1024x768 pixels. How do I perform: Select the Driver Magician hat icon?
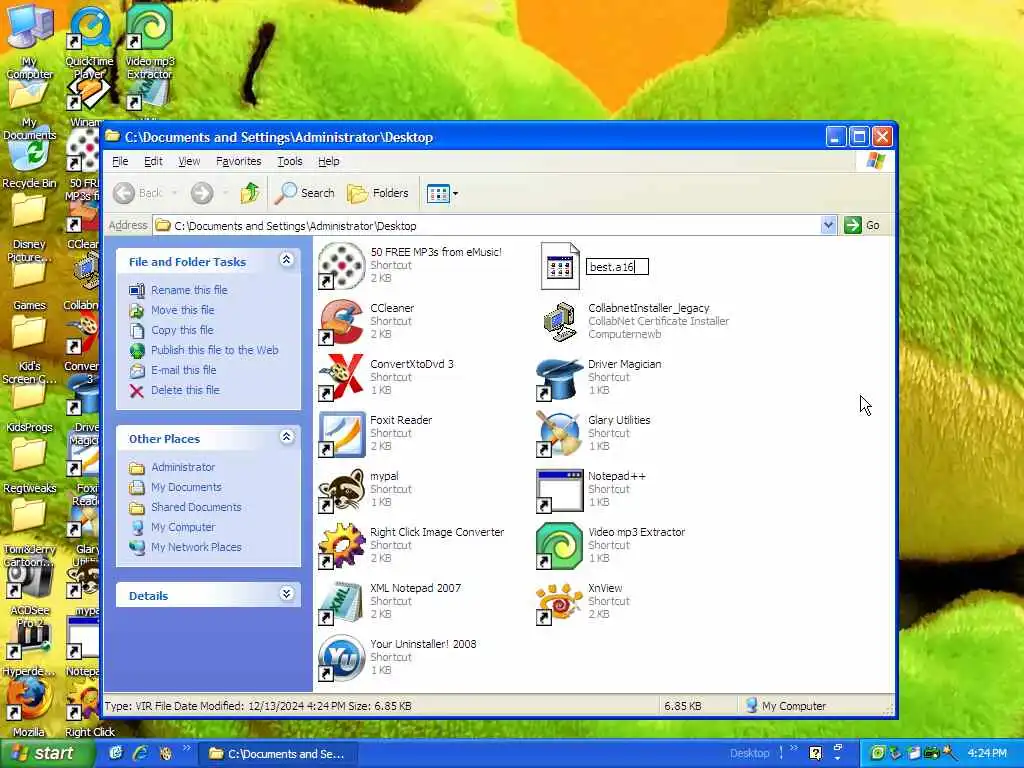[559, 377]
